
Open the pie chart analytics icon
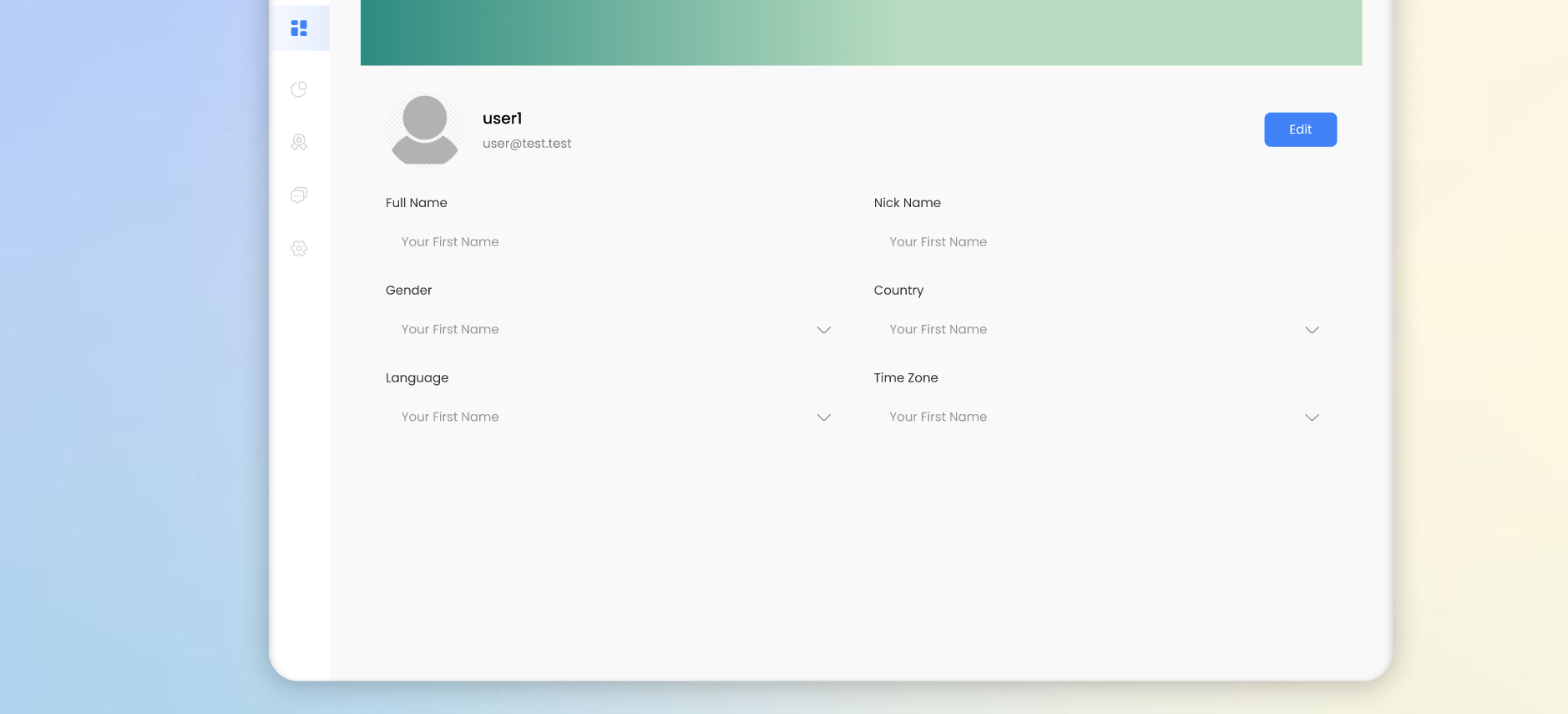(x=299, y=89)
